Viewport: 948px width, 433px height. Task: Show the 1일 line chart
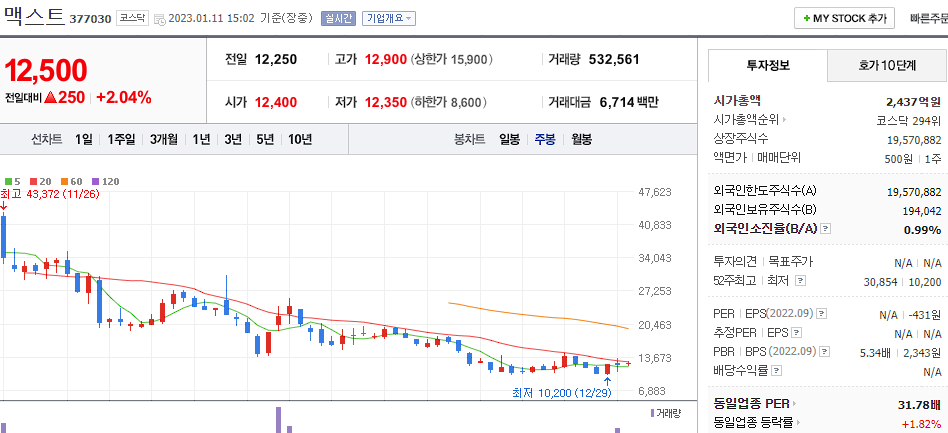[x=84, y=140]
